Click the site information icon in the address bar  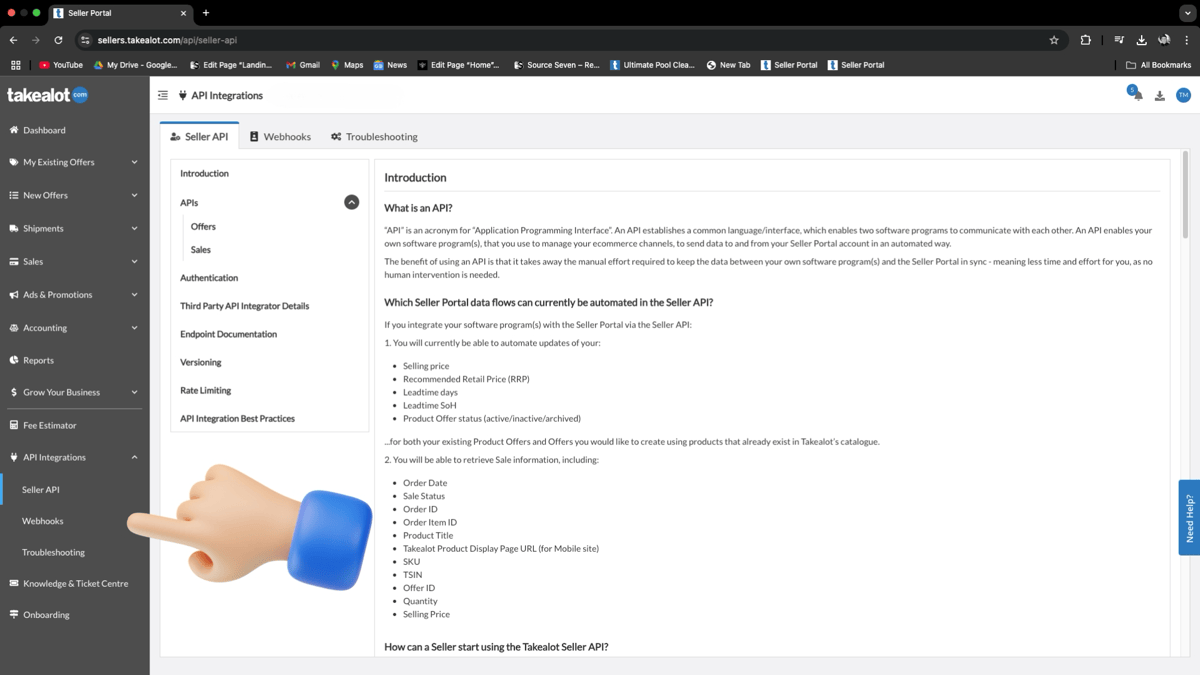pos(85,40)
